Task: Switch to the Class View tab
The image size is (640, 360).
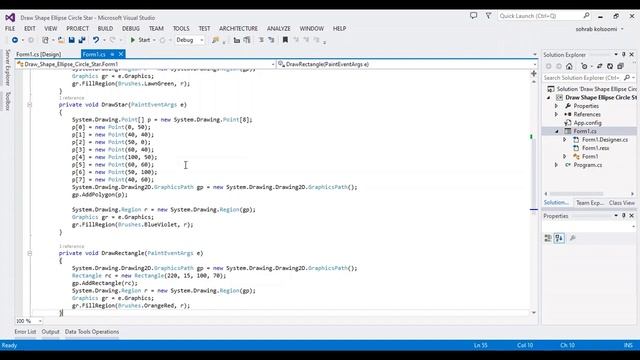Action: [x=622, y=203]
